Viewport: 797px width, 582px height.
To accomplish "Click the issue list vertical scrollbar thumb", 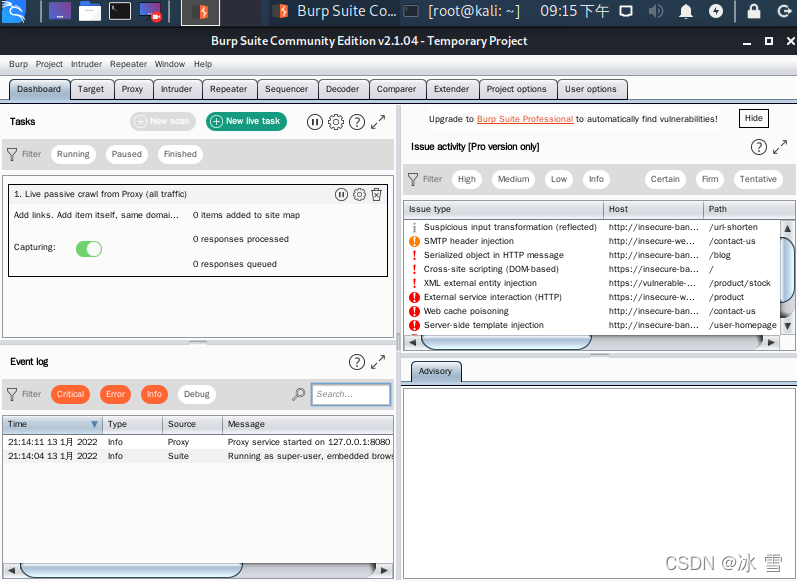I will [x=787, y=271].
